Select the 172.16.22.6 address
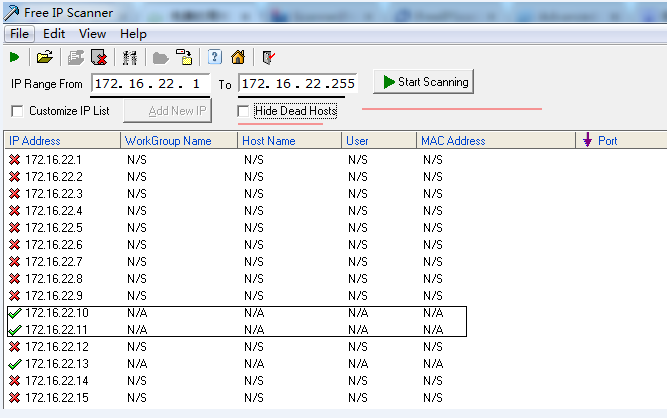The width and height of the screenshot is (667, 418). (x=54, y=245)
